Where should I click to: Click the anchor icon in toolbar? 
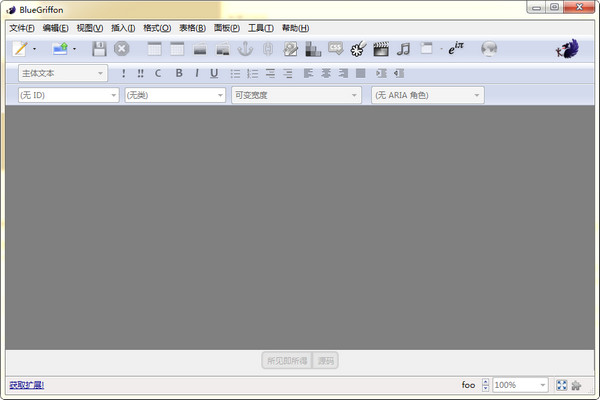(x=244, y=48)
